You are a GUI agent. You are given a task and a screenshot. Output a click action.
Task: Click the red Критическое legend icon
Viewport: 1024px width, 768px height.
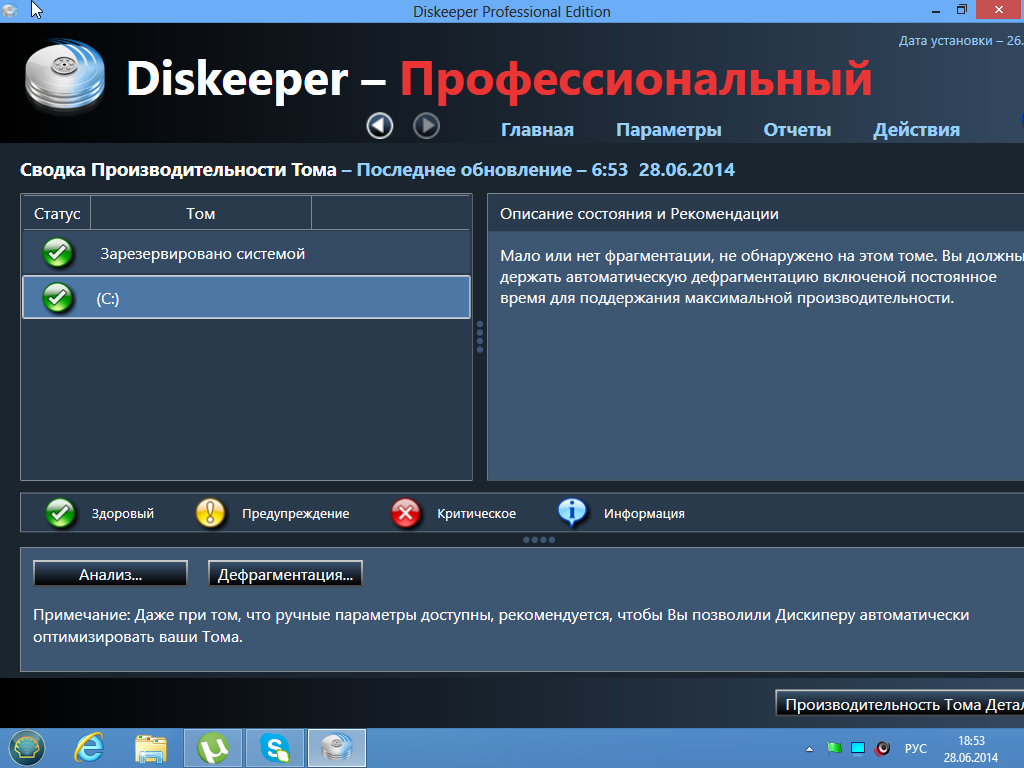tap(406, 513)
